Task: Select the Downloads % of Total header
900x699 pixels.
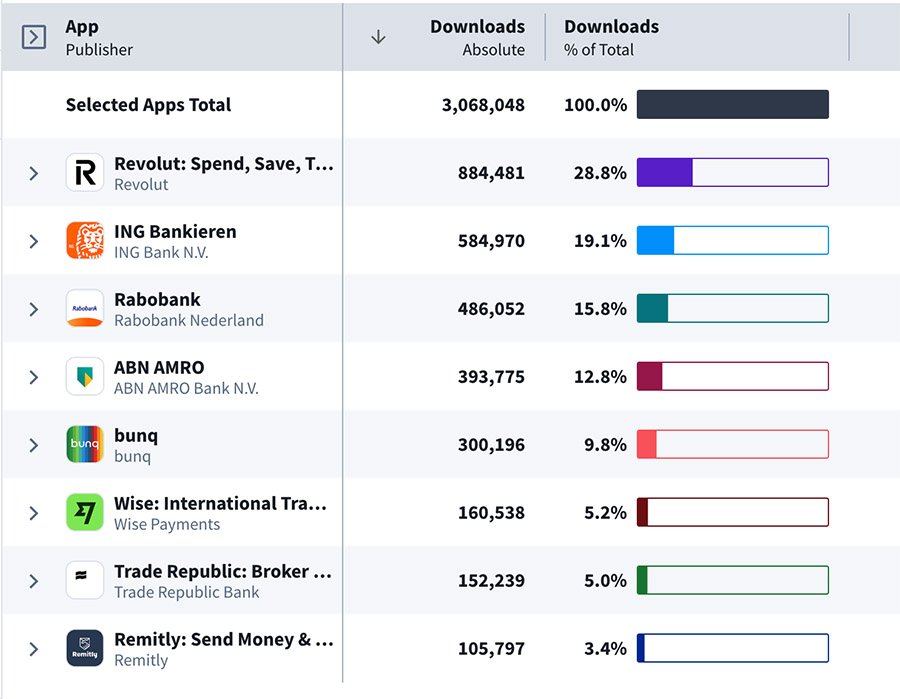Action: click(x=611, y=37)
